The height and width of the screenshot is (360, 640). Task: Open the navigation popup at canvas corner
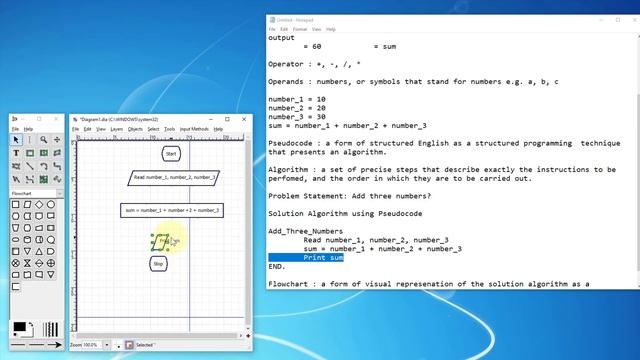(x=248, y=336)
